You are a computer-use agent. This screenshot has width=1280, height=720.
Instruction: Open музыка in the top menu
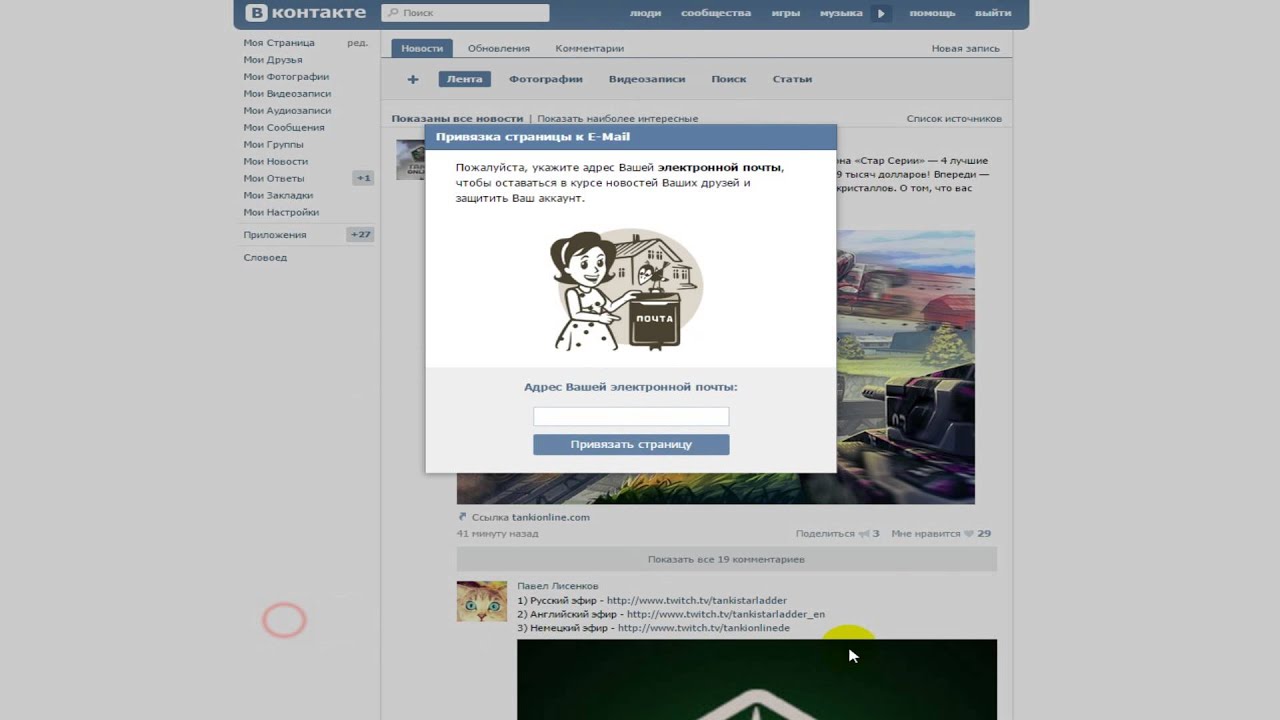click(841, 13)
